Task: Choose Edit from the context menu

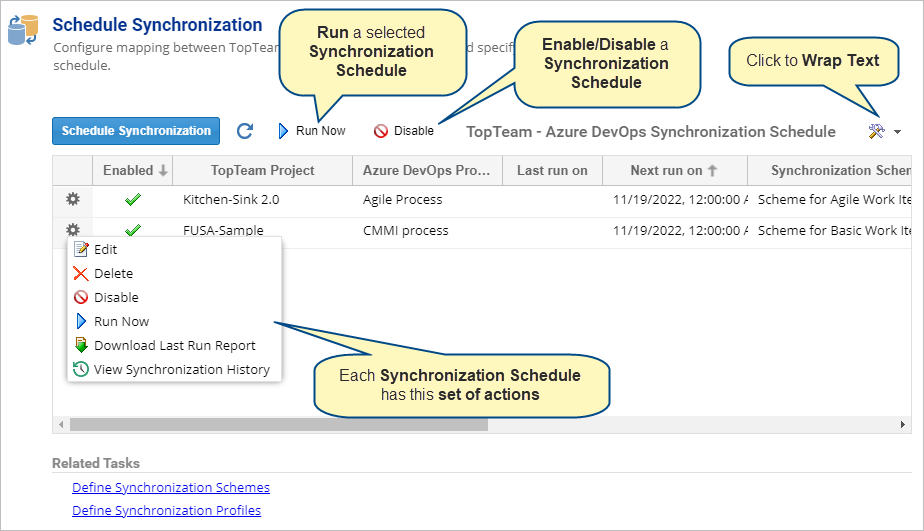Action: pyautogui.click(x=174, y=249)
